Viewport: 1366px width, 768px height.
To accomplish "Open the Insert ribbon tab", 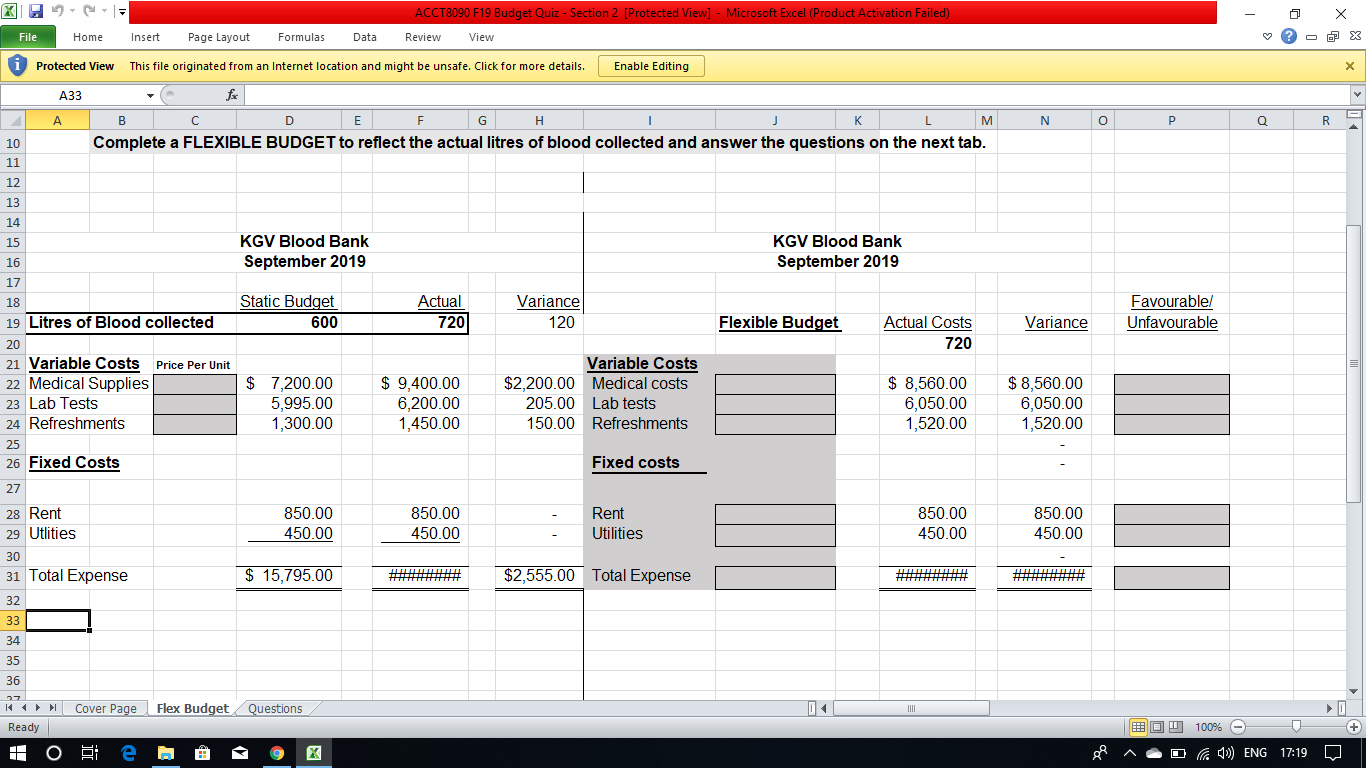I will (145, 37).
